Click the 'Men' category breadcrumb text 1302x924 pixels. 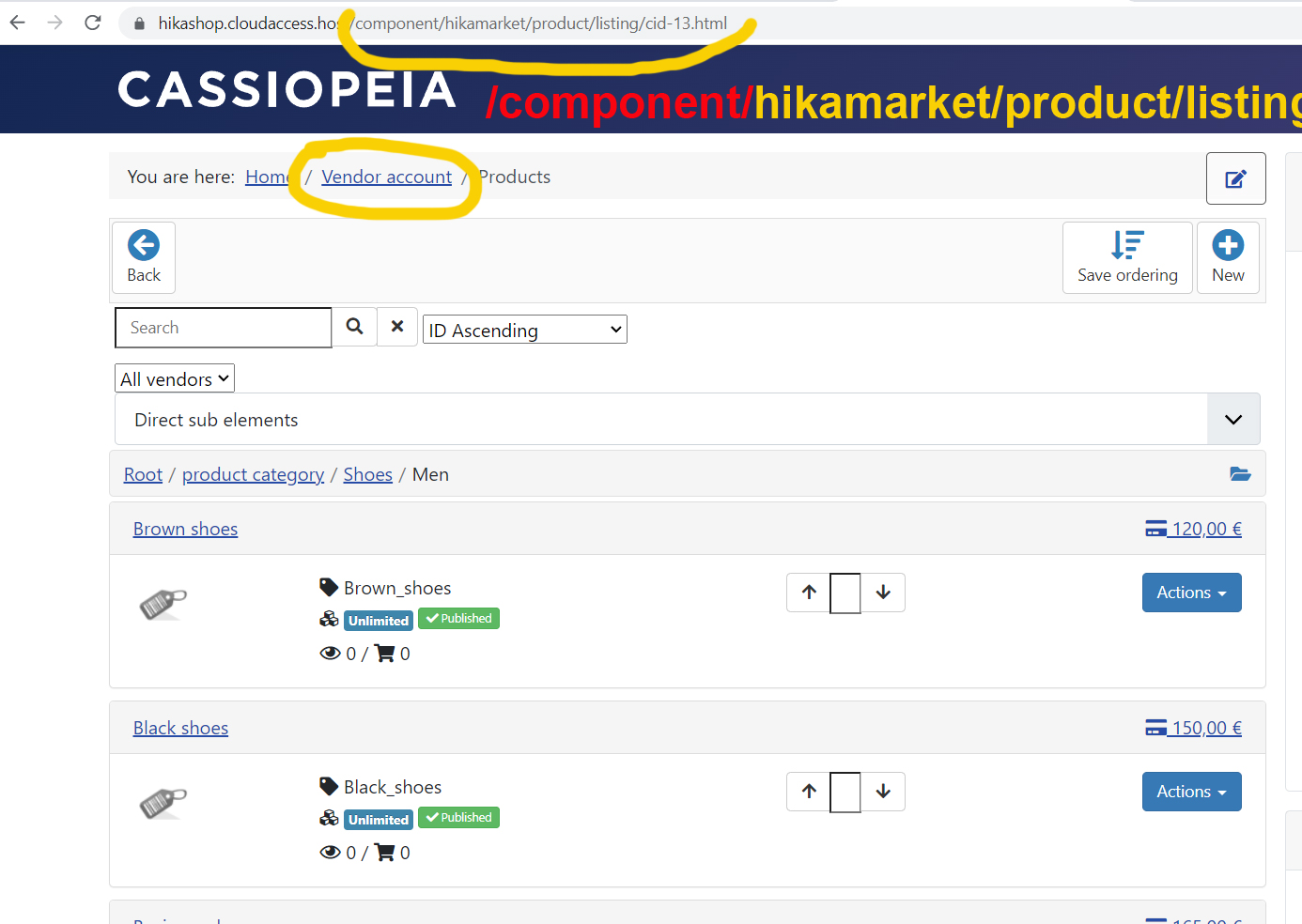(430, 475)
